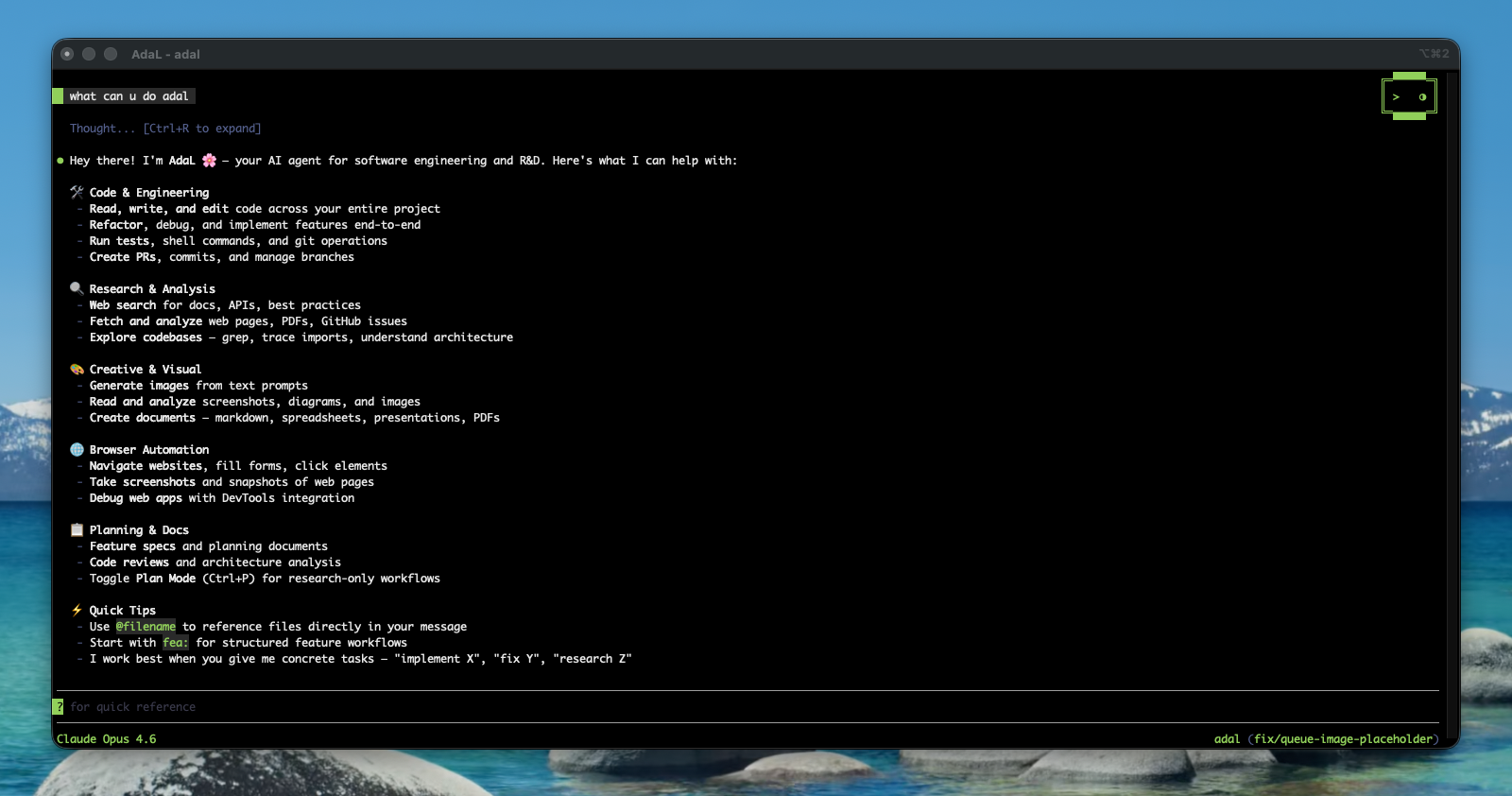
Task: Click the palette Creative & Visual icon
Action: [77, 369]
